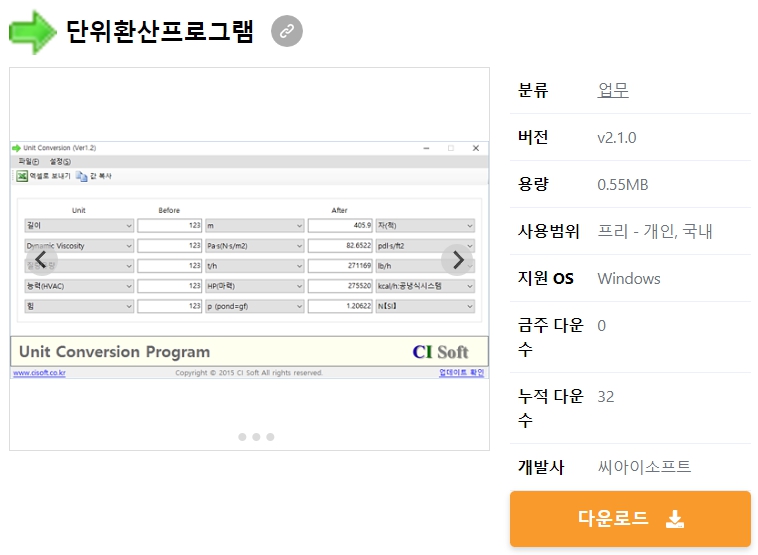Show next screenshot with right arrow
This screenshot has height=555, width=758.
(457, 260)
